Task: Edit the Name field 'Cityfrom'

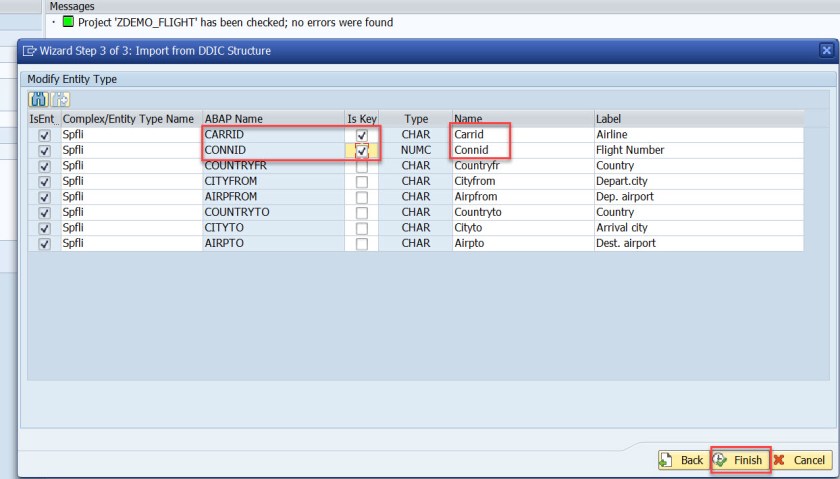Action: click(523, 181)
